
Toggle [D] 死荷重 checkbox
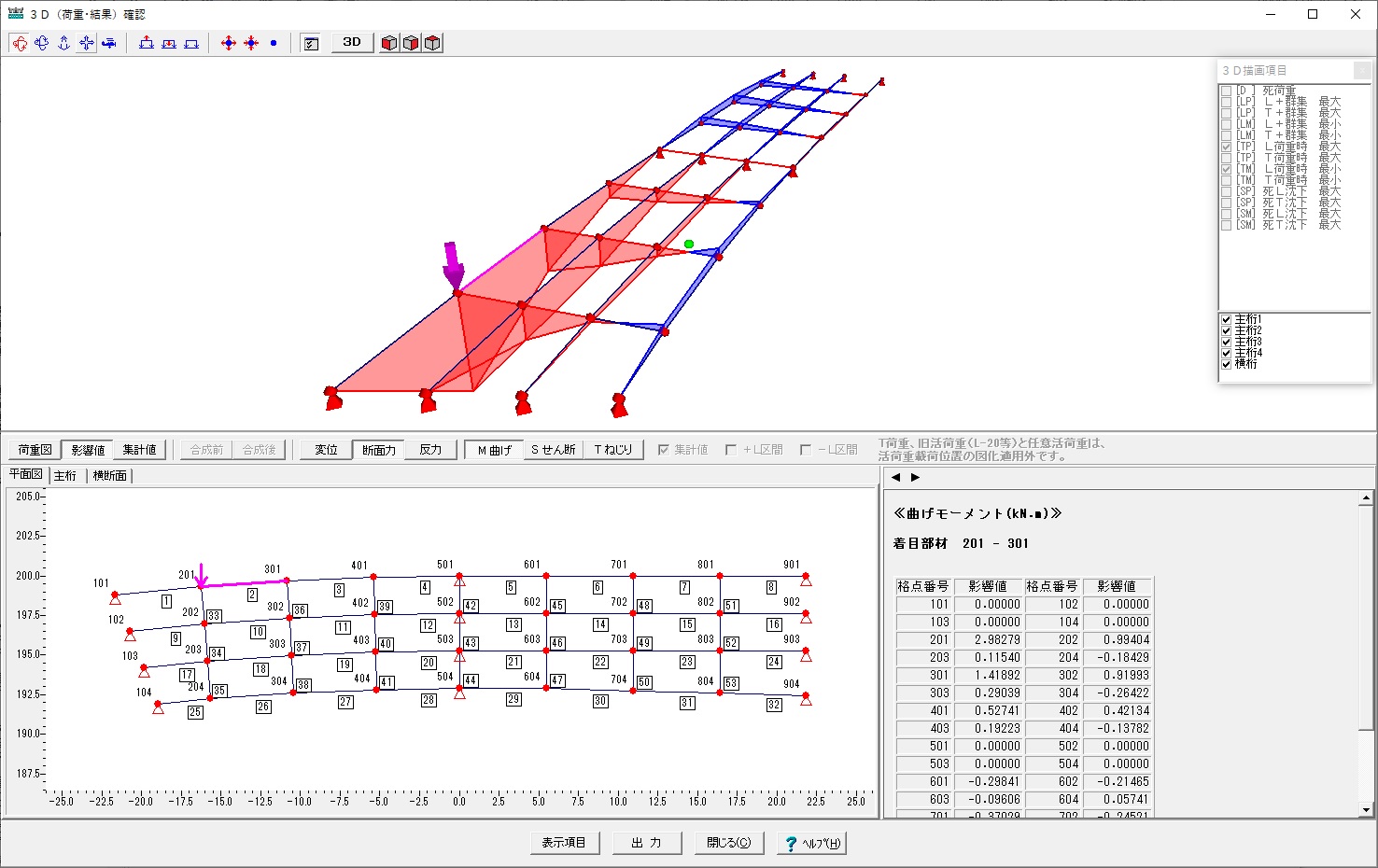(x=1227, y=91)
